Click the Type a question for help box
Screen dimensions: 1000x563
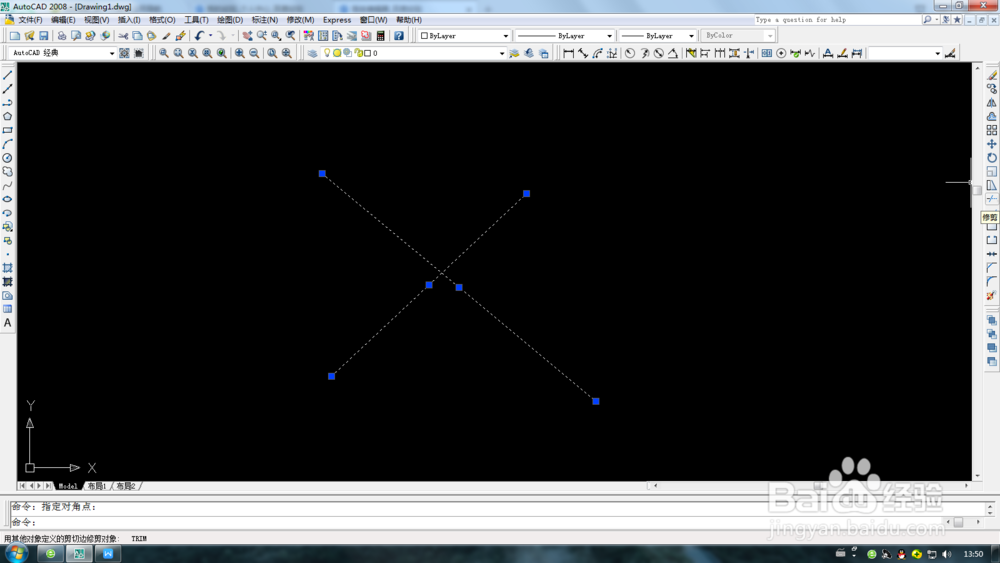click(837, 20)
